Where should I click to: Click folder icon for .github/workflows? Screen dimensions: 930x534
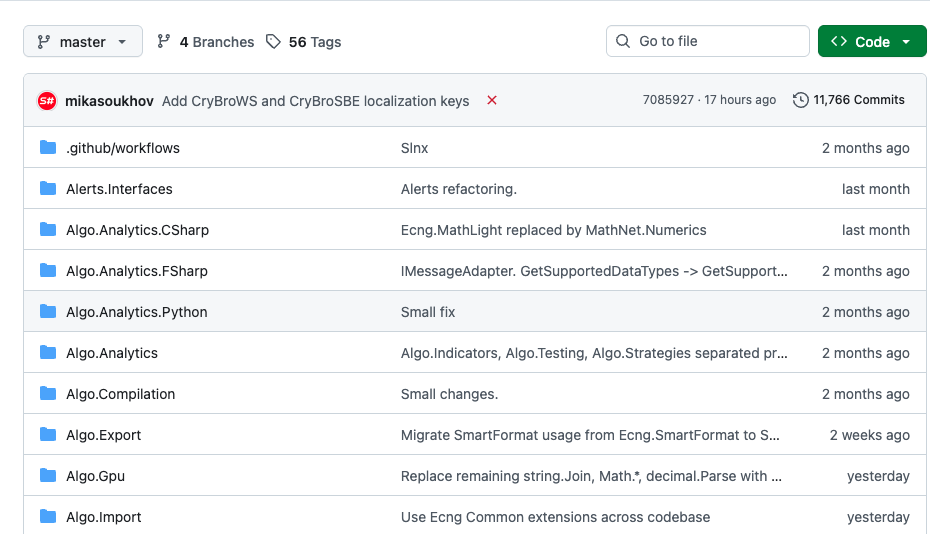click(x=48, y=147)
